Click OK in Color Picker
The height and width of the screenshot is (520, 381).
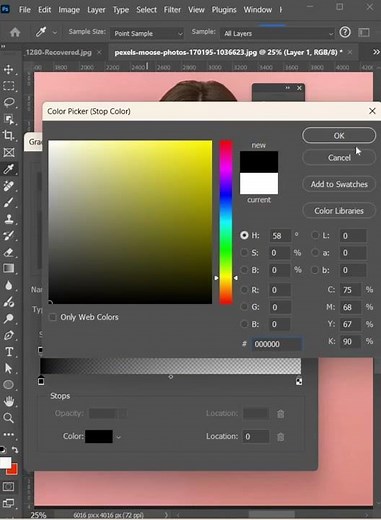(339, 136)
